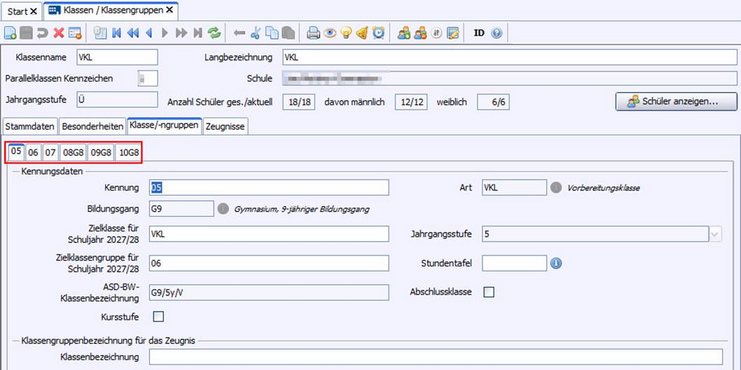Image resolution: width=741 pixels, height=370 pixels.
Task: Select class group tab 08G8
Action: pos(74,153)
